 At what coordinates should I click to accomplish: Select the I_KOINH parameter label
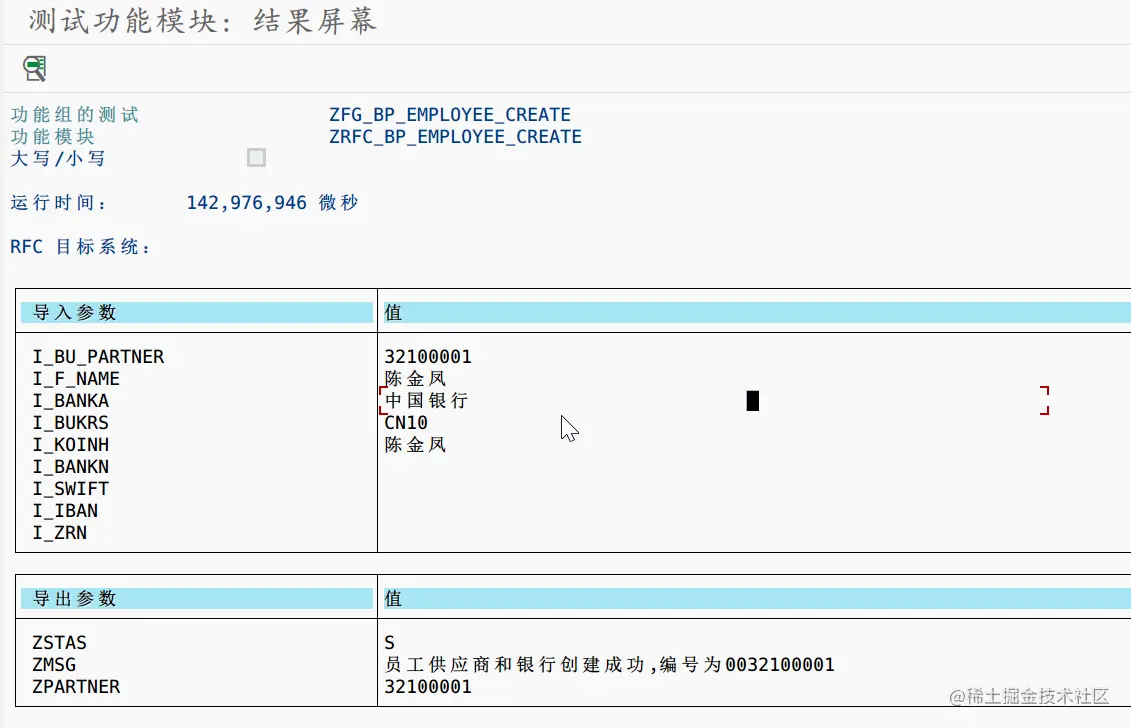pos(68,444)
